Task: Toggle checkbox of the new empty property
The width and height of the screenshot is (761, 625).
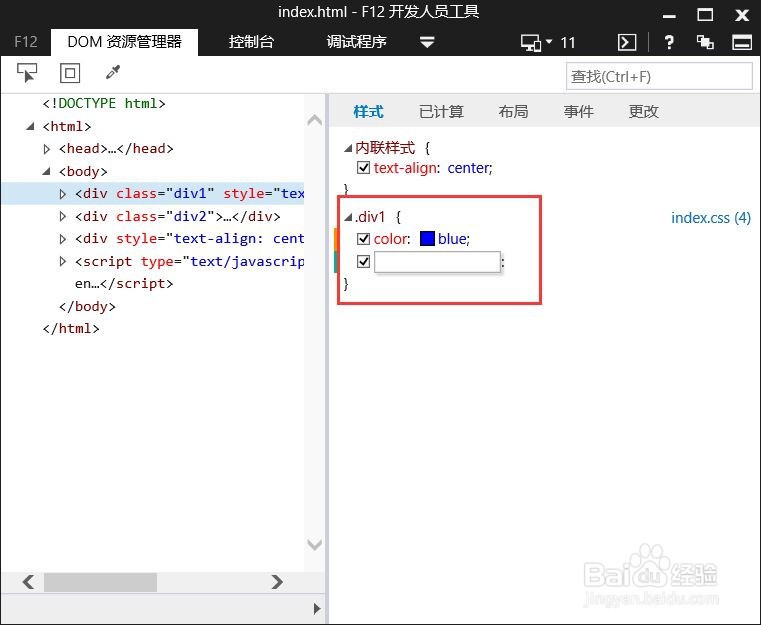Action: pos(363,262)
